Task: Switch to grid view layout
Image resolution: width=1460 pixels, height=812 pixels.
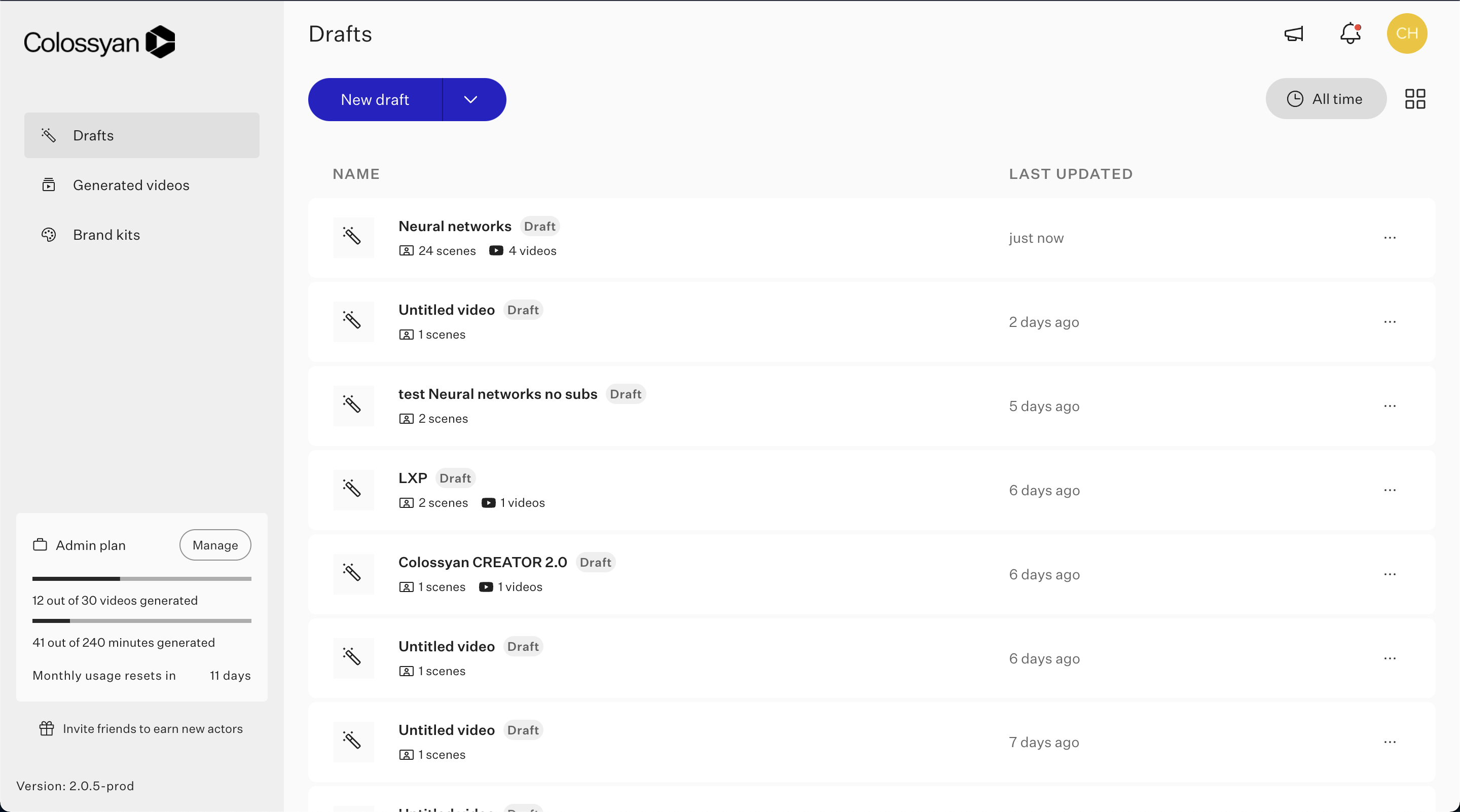Action: tap(1415, 99)
